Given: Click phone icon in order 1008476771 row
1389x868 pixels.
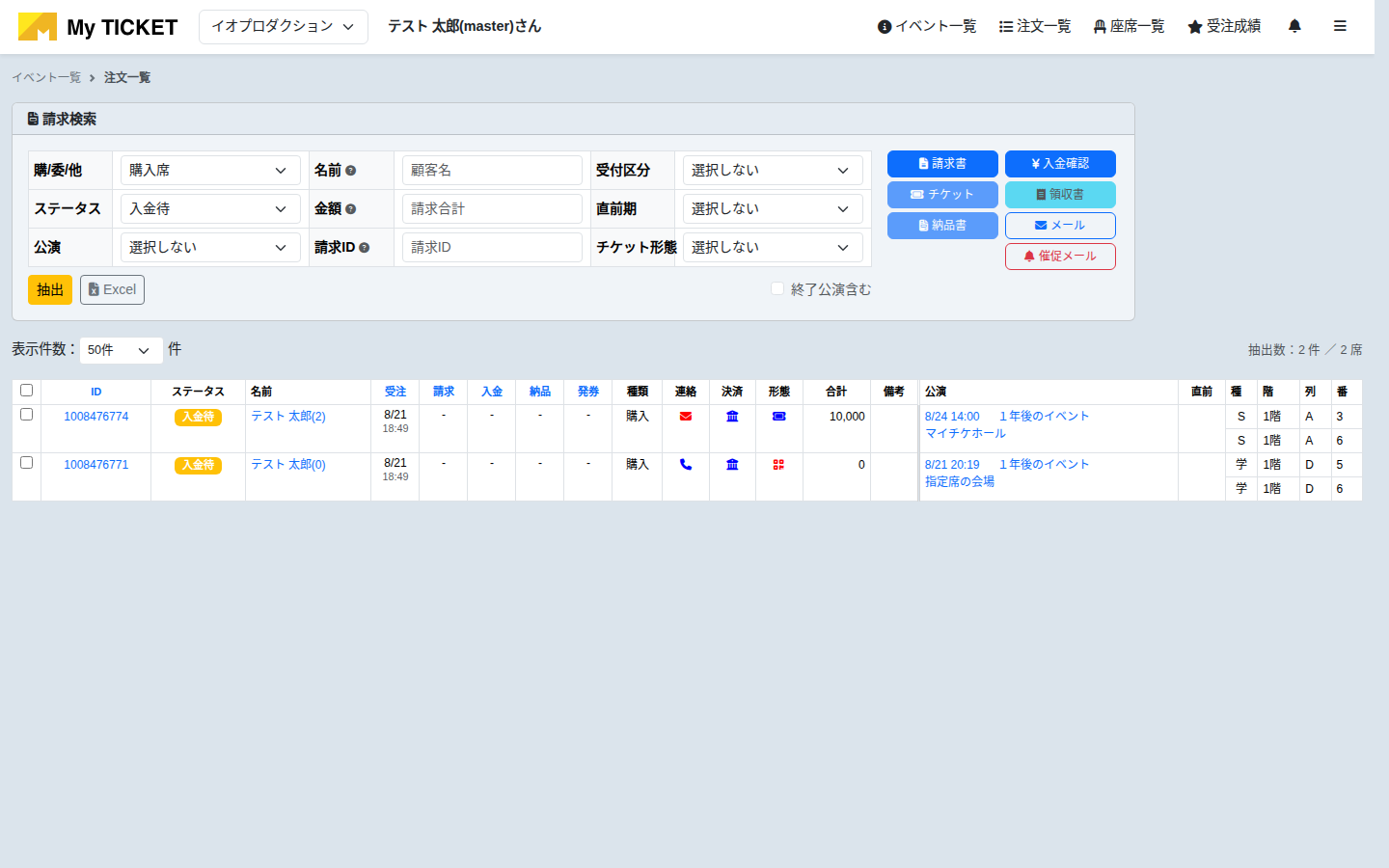Looking at the screenshot, I should coord(686,465).
